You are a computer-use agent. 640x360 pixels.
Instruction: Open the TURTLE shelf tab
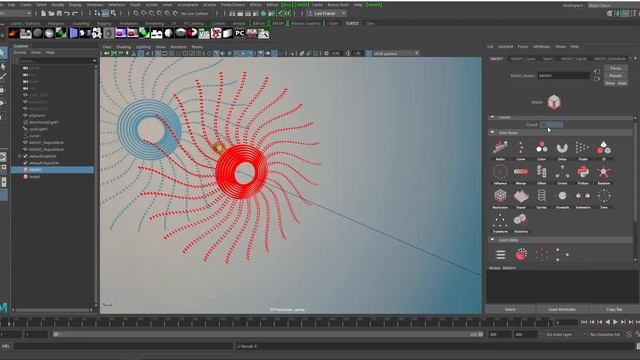point(352,24)
